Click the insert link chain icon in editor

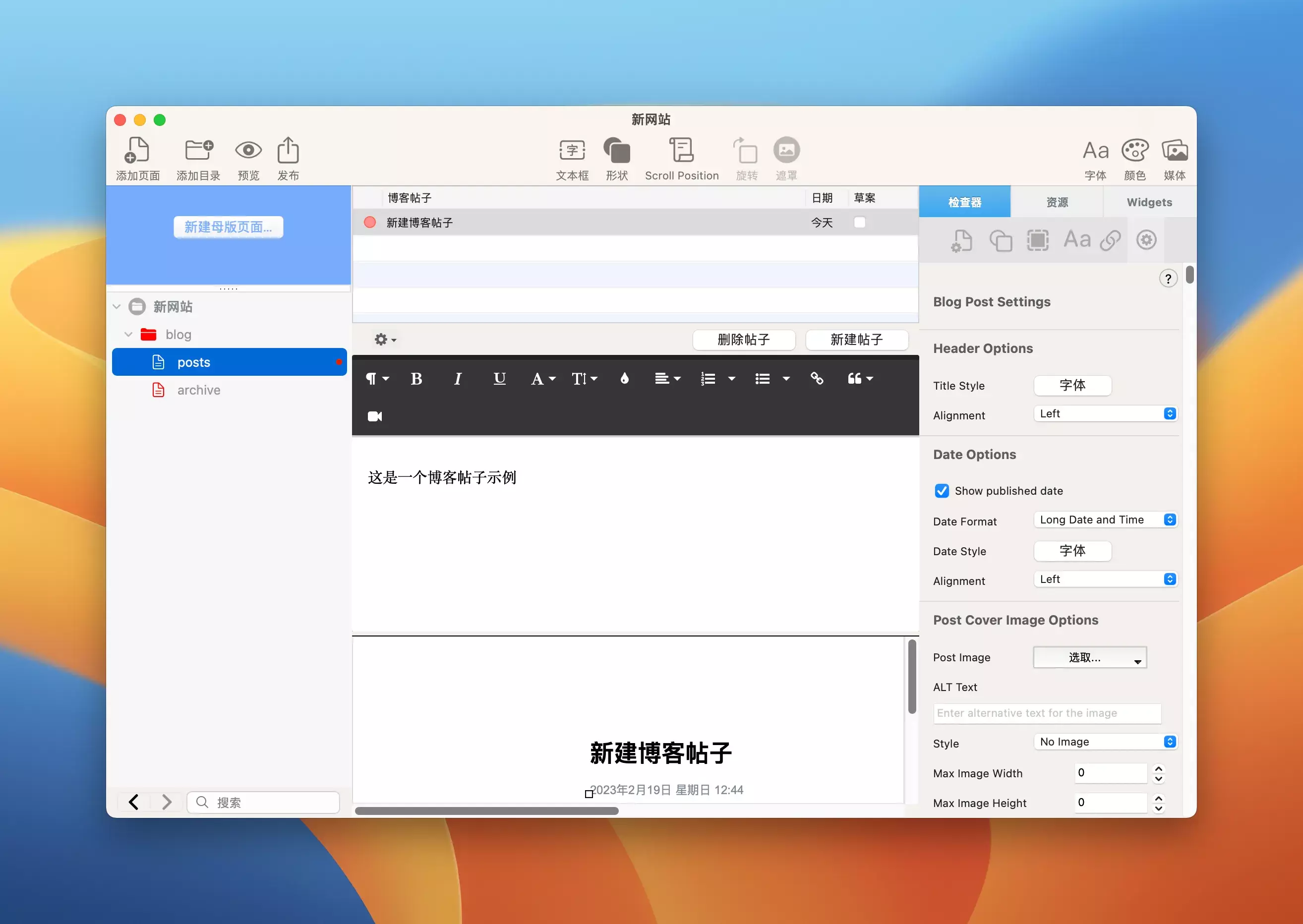817,379
